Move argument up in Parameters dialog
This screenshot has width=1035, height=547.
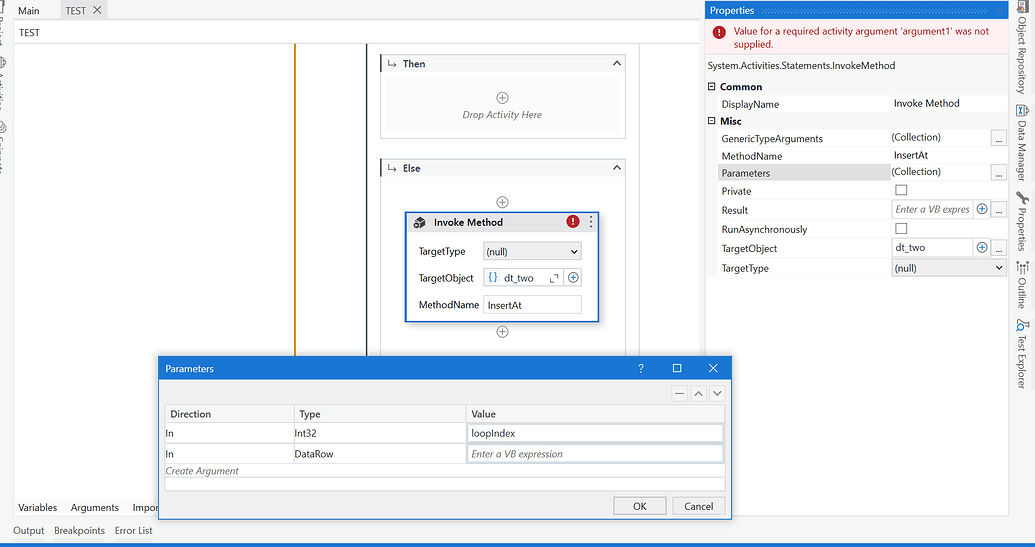pos(698,393)
